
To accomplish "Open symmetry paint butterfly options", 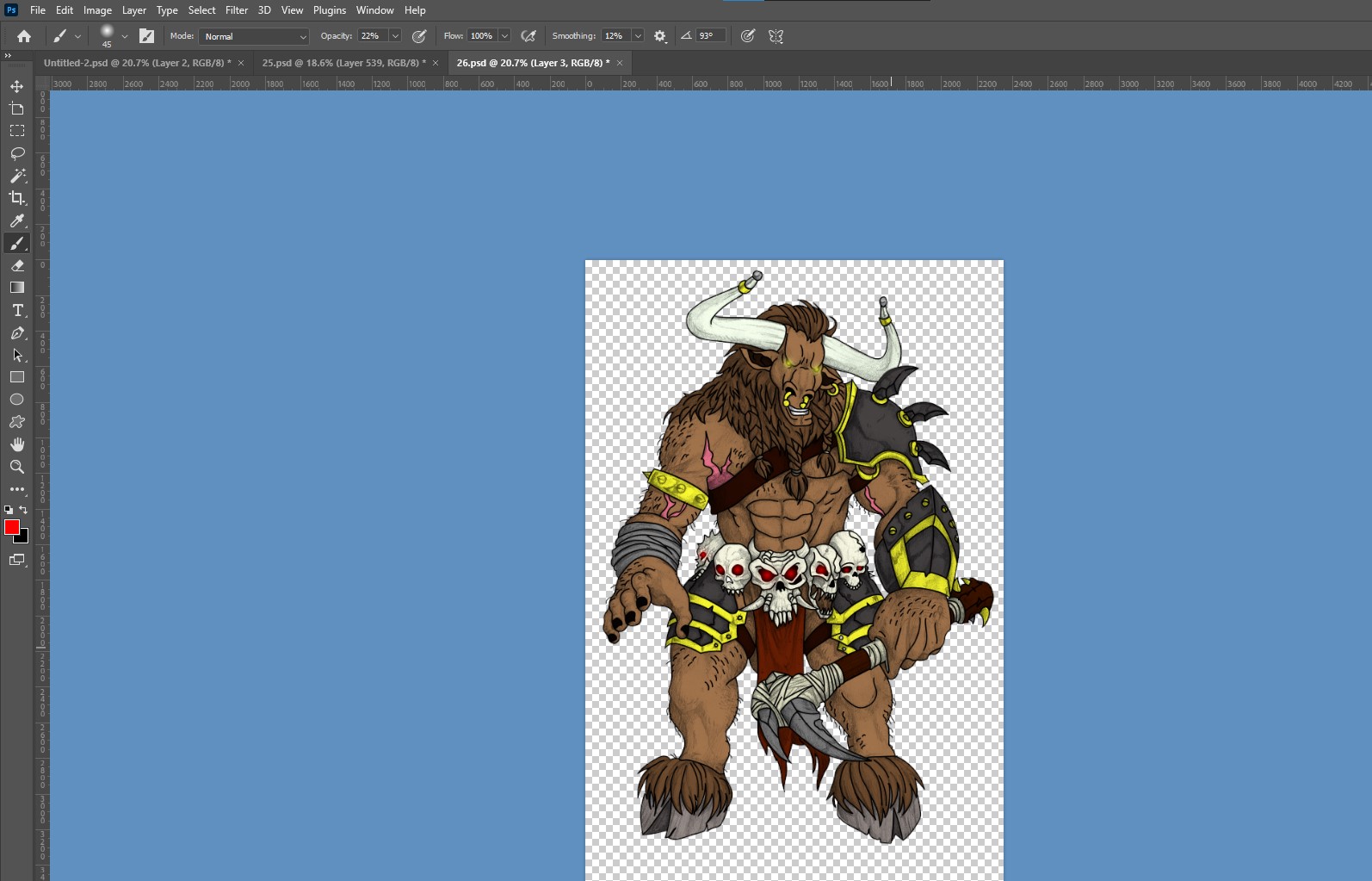I will (776, 36).
